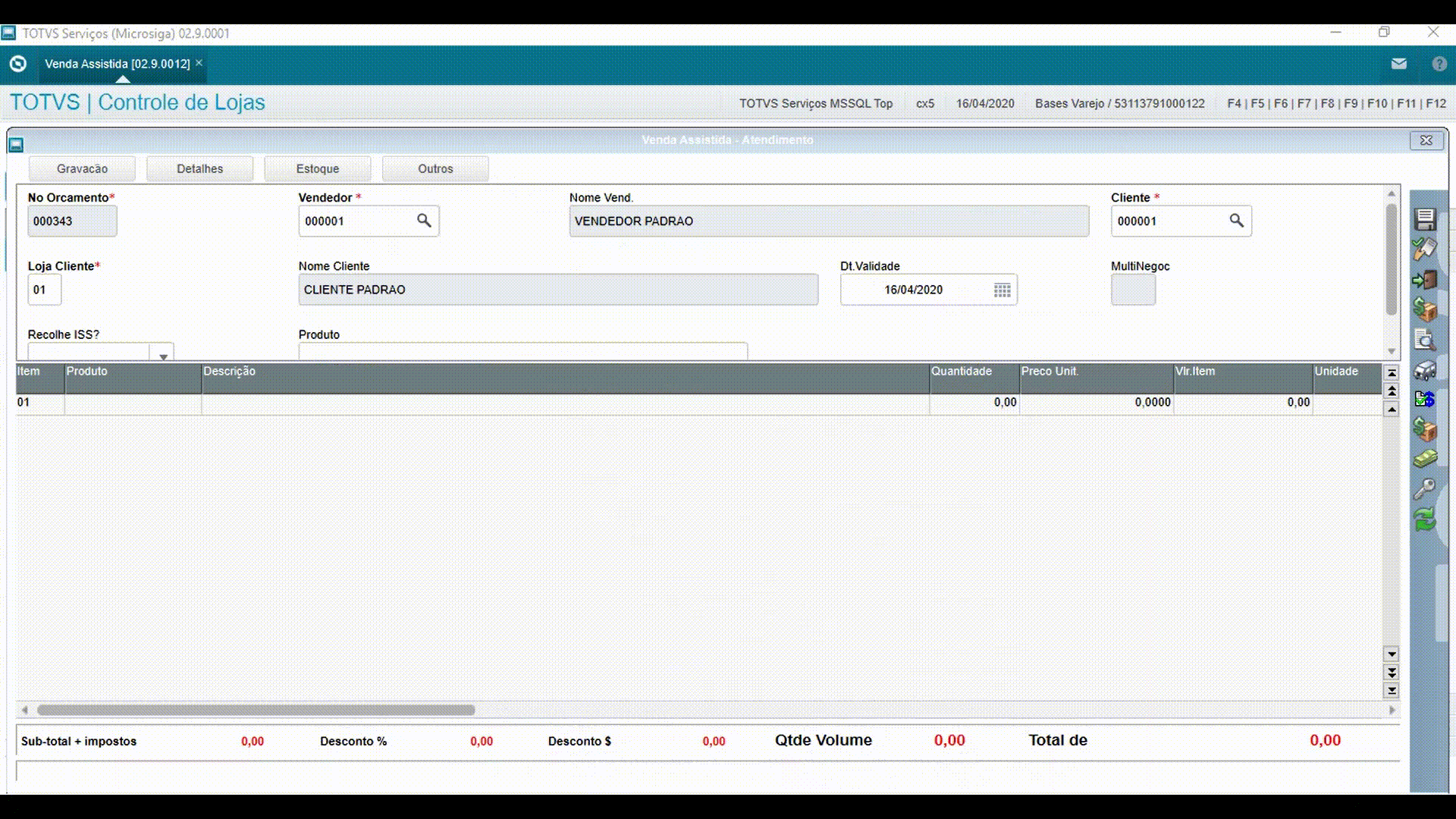Click the hand with checked document icon

pos(1425,249)
